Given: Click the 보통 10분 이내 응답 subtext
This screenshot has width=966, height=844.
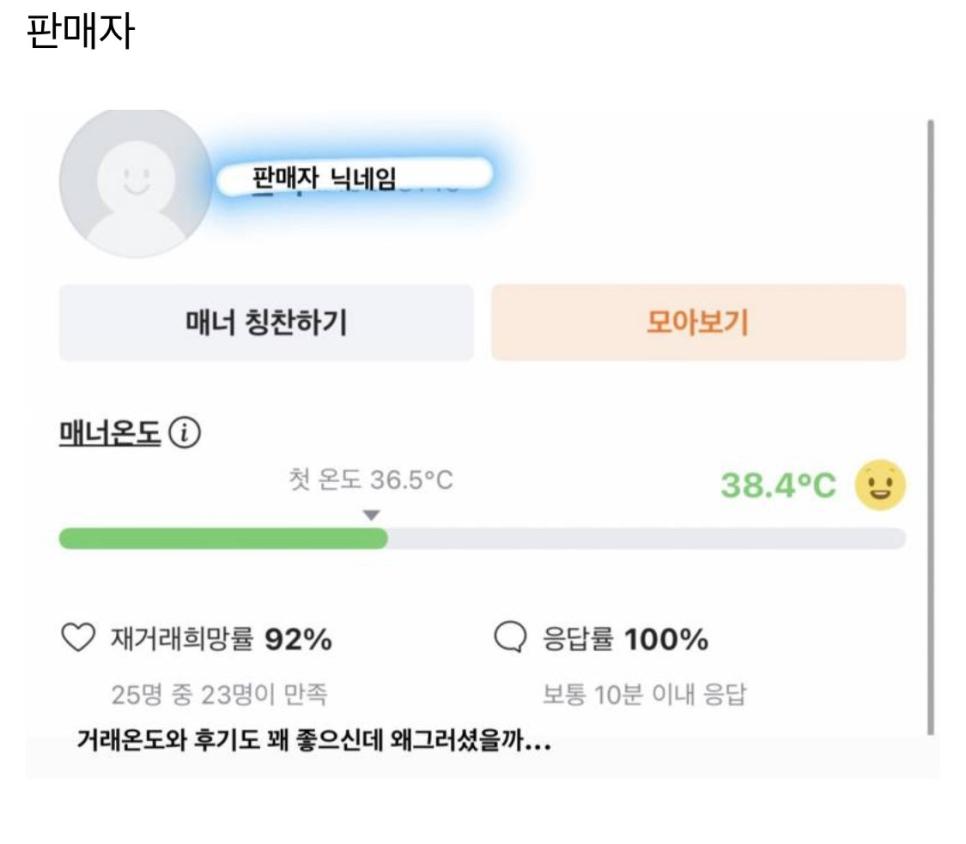Looking at the screenshot, I should (644, 693).
